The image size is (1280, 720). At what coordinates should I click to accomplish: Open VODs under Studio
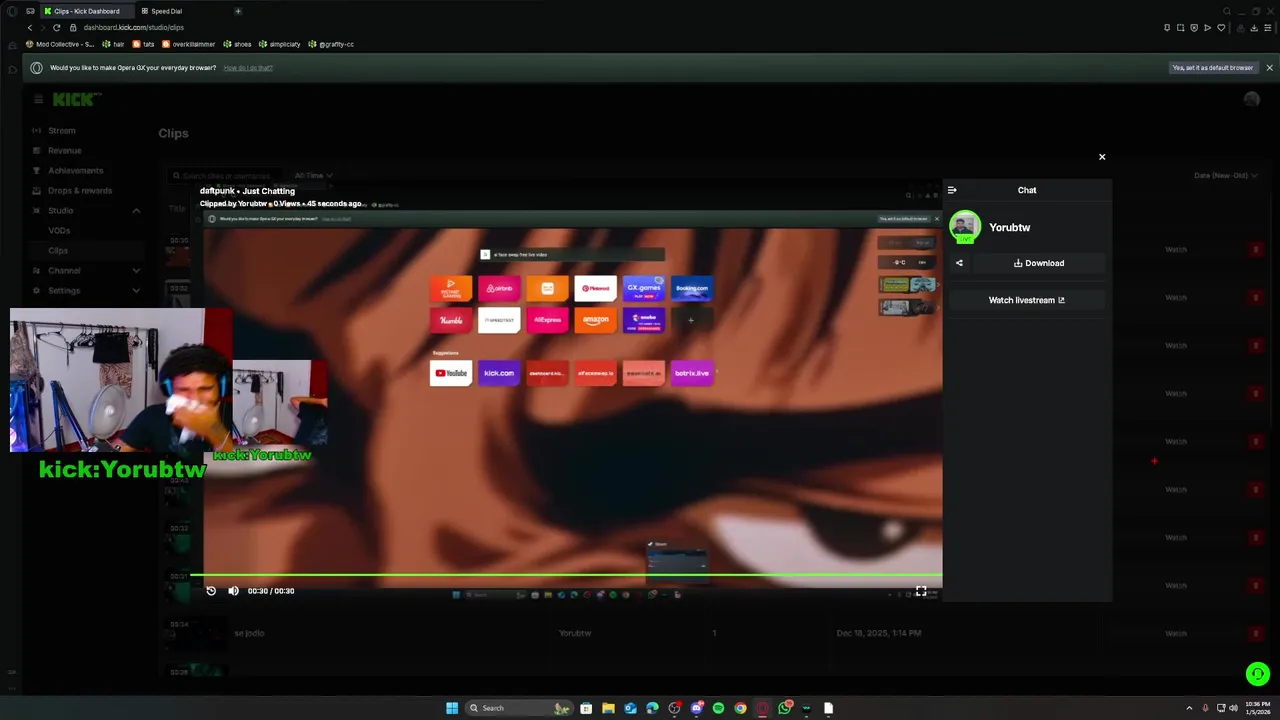60,231
